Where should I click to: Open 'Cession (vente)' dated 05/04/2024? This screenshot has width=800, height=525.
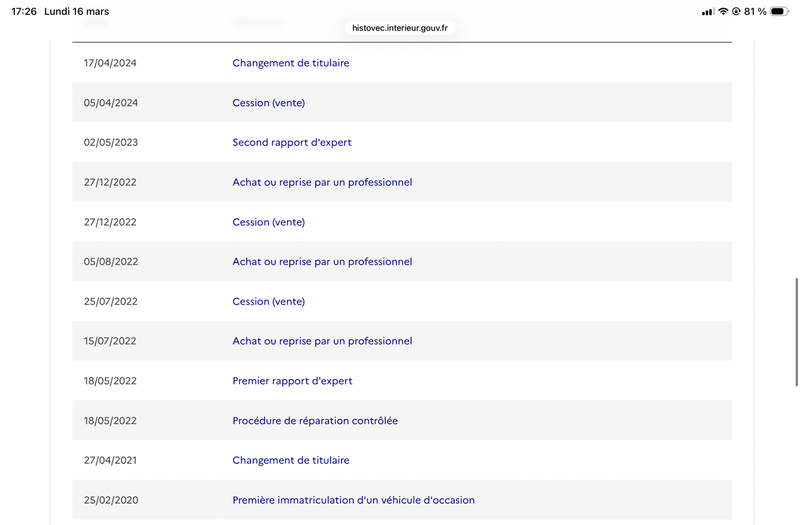[269, 103]
